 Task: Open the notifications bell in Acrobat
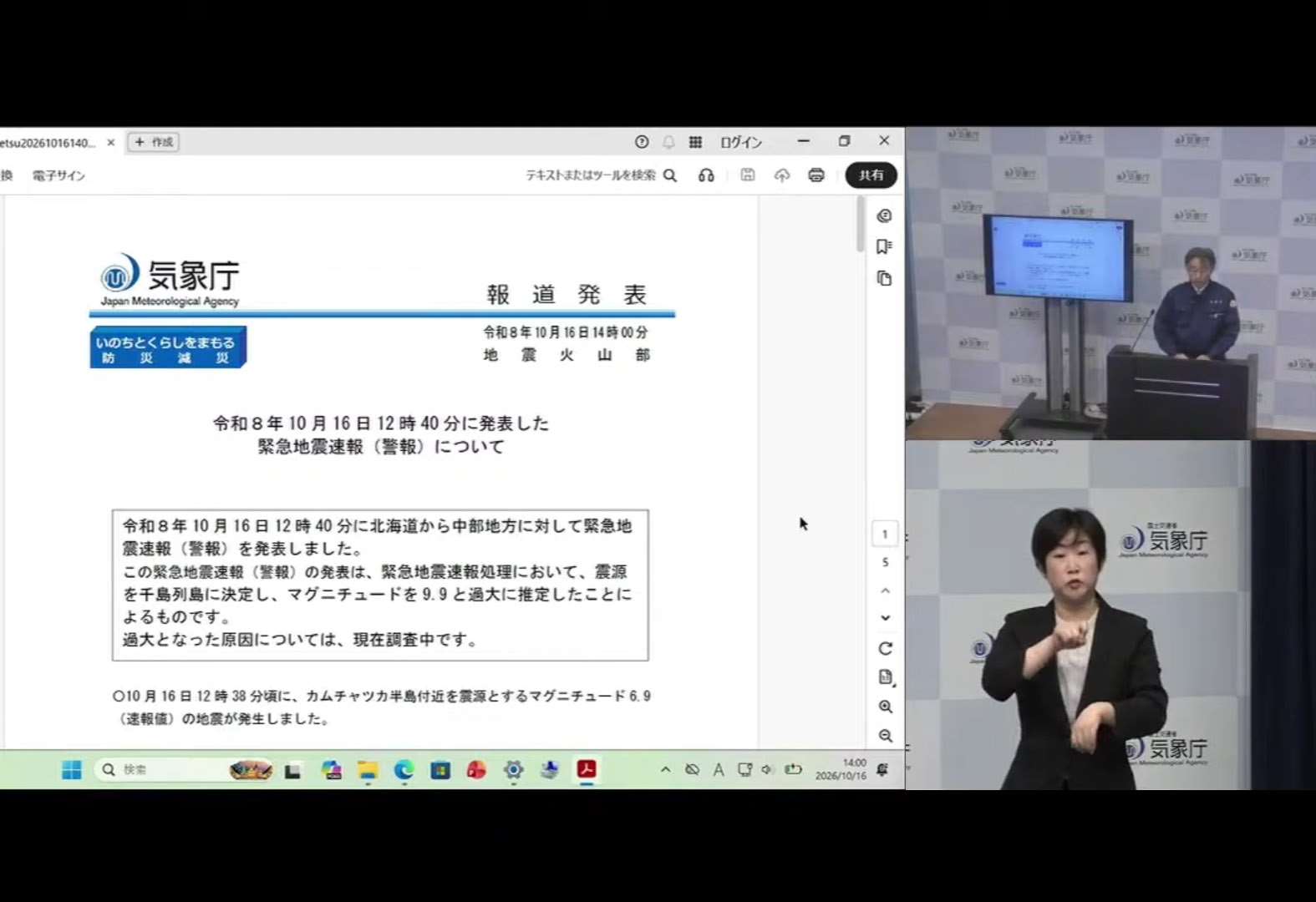668,142
